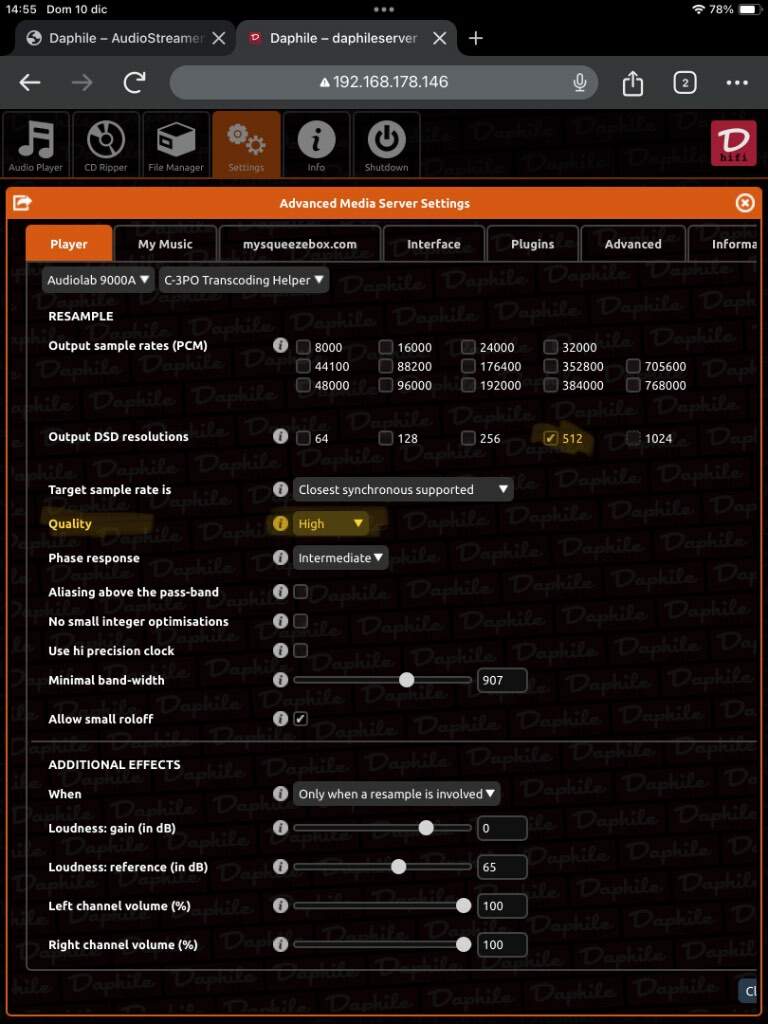
Task: Show info for Minimal band-width
Action: tap(280, 680)
